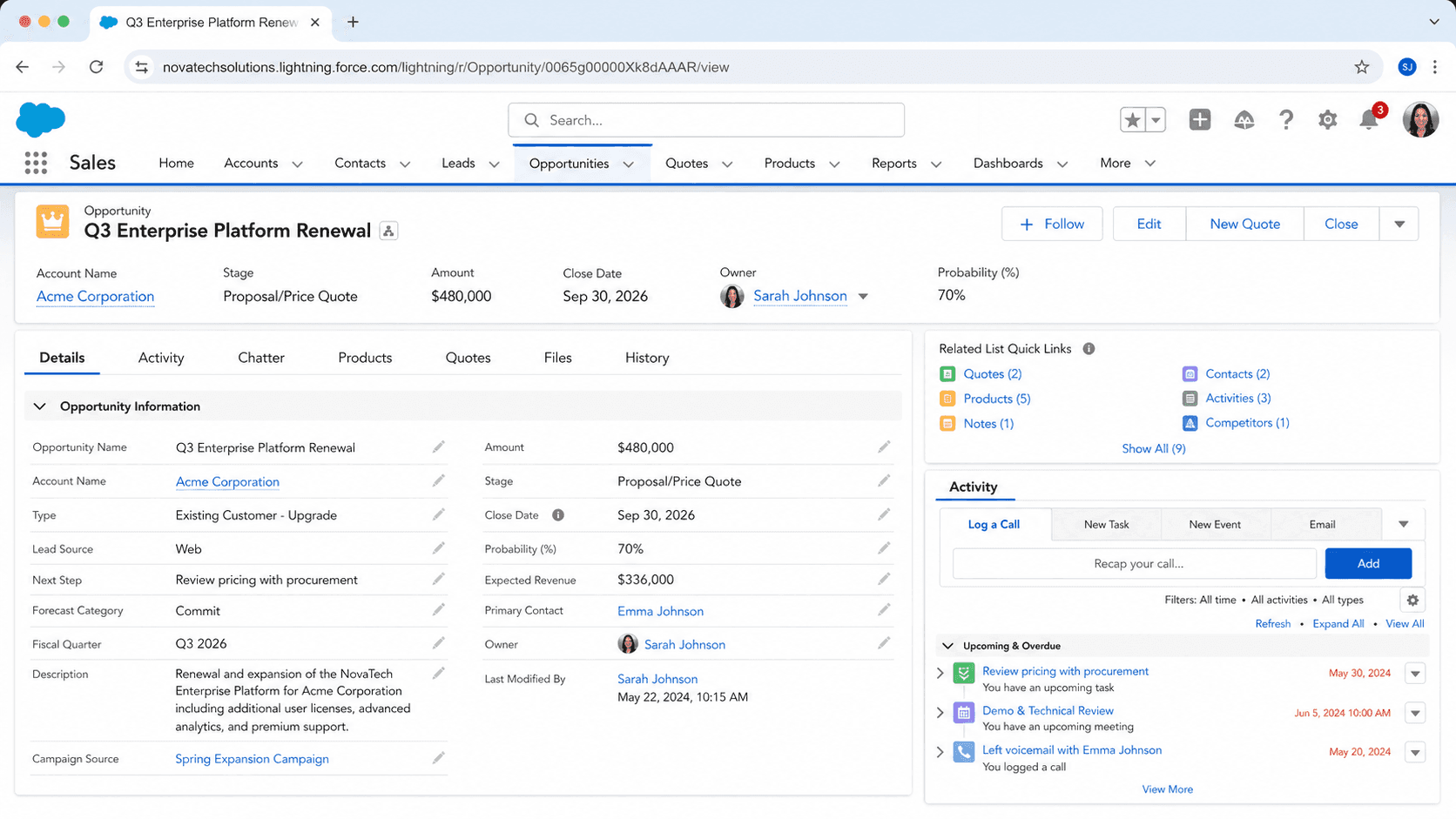Viewport: 1456px width, 819px height.
Task: Click the Recap your call field
Action: pyautogui.click(x=1135, y=564)
